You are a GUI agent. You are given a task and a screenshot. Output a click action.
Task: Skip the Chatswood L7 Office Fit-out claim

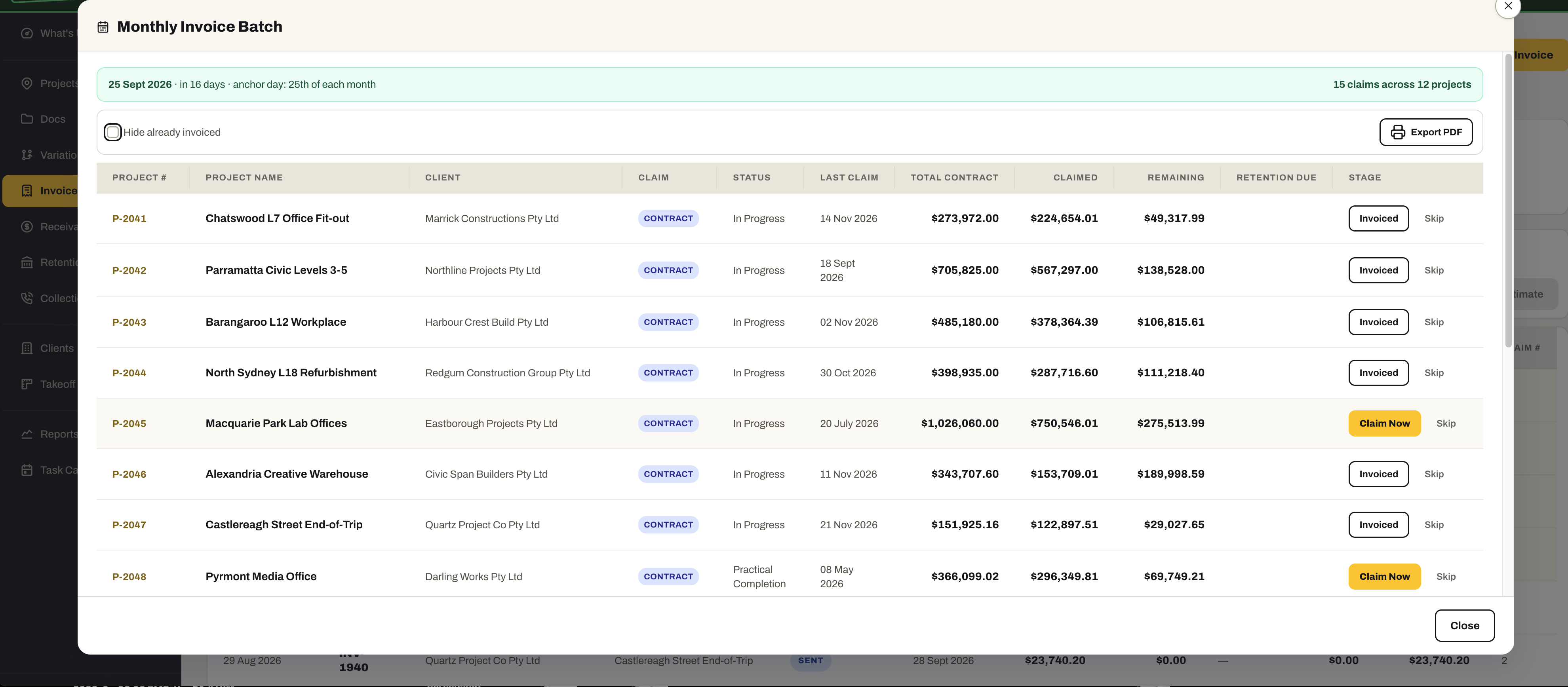click(1433, 218)
